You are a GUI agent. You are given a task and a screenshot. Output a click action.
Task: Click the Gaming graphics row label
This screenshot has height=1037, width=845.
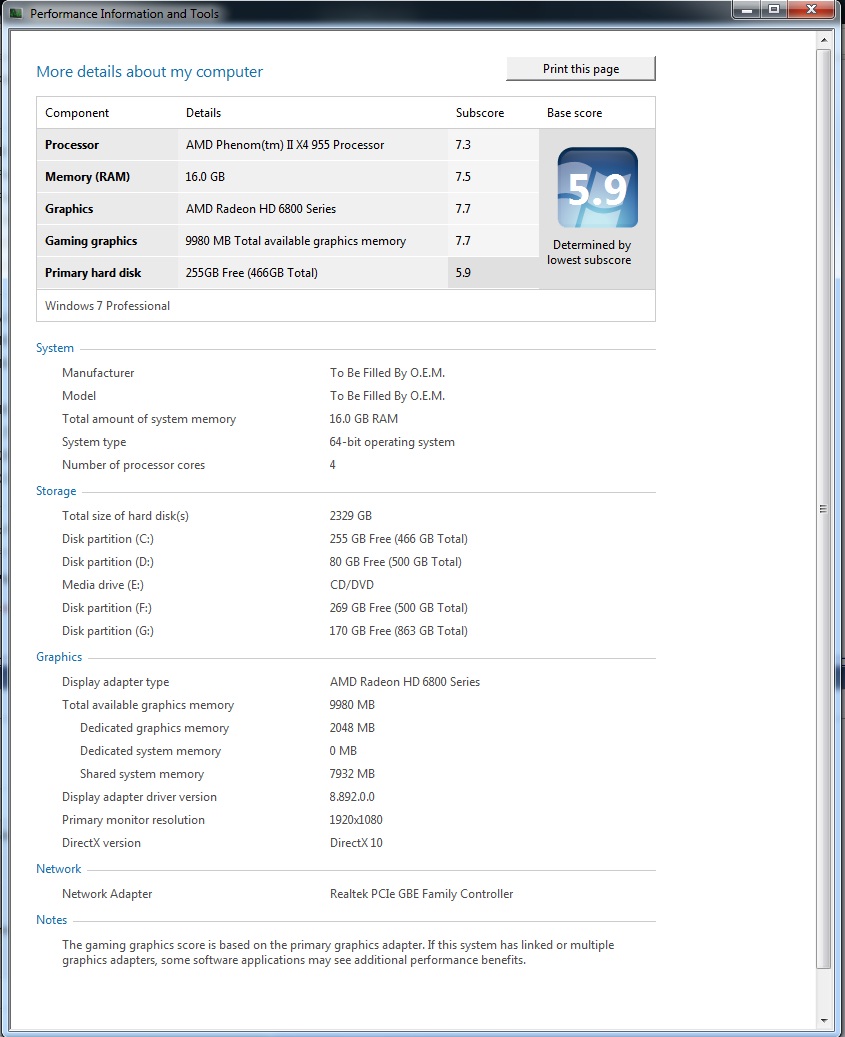pos(91,241)
